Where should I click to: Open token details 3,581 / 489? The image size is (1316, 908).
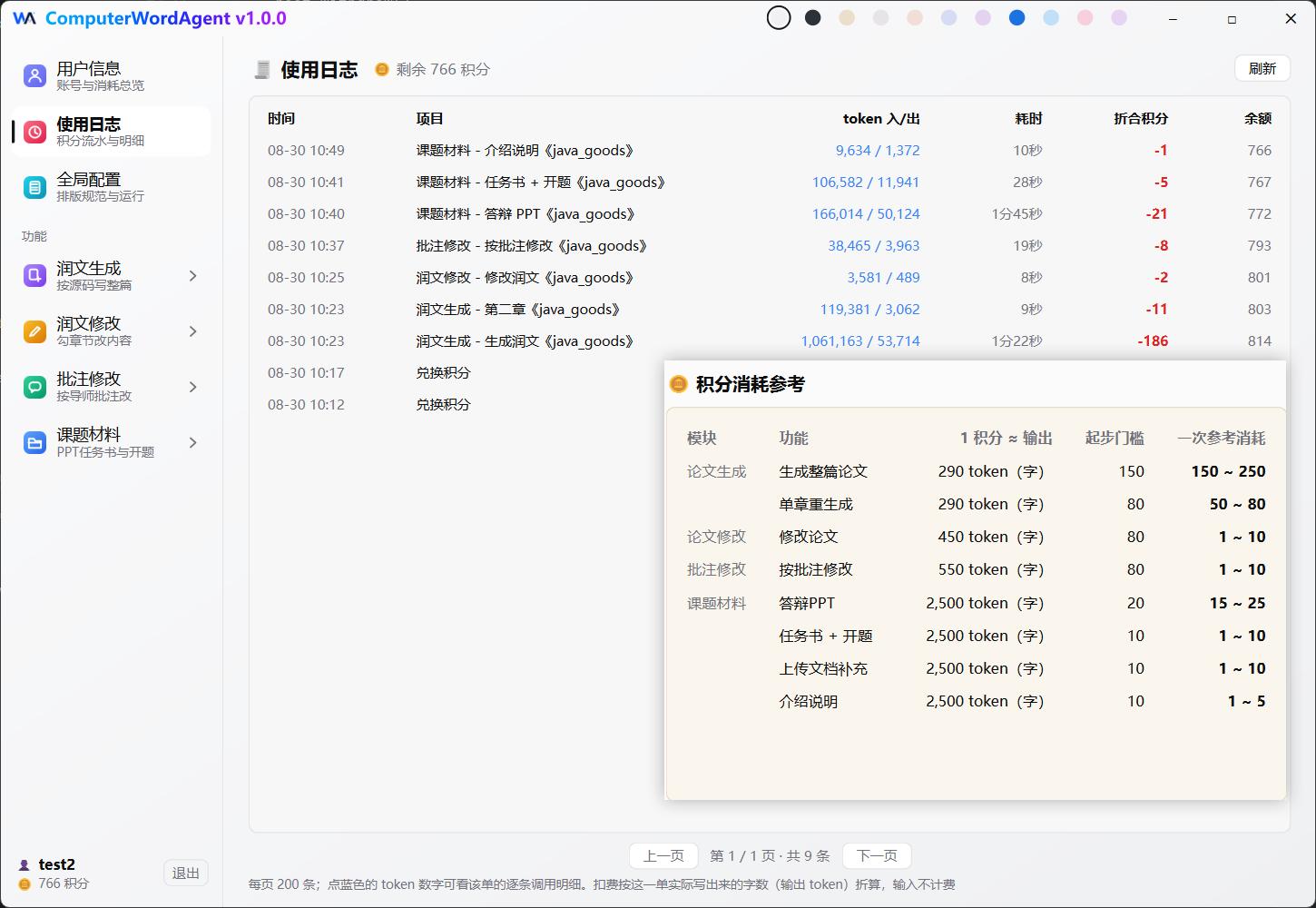click(x=883, y=278)
